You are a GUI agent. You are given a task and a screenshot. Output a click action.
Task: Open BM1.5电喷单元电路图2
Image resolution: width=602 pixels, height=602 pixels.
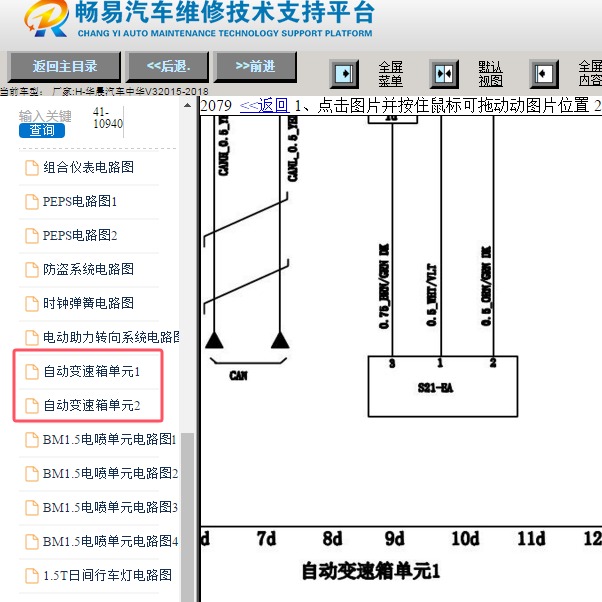[110, 473]
